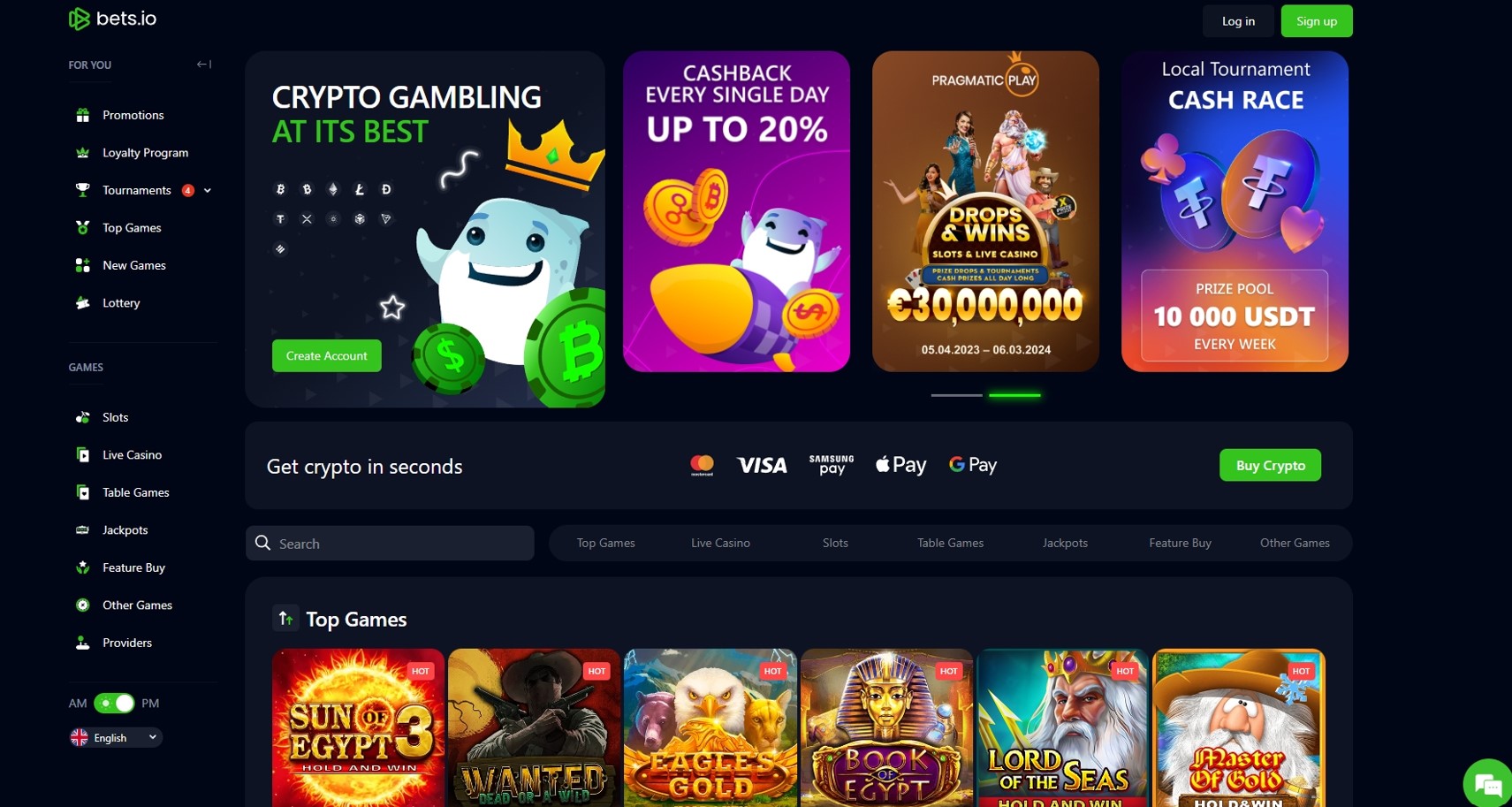The image size is (1512, 807).
Task: Click the Sign up button
Action: (x=1317, y=21)
